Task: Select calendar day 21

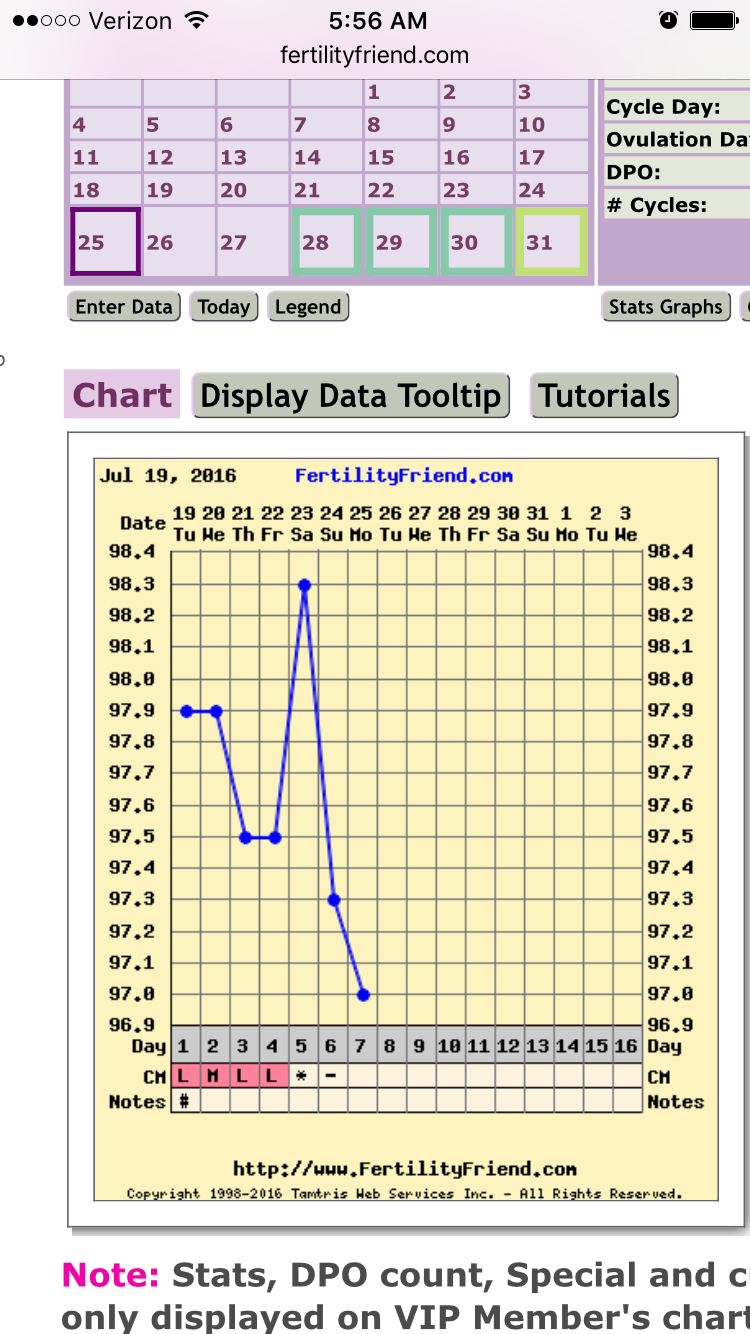Action: pos(326,190)
